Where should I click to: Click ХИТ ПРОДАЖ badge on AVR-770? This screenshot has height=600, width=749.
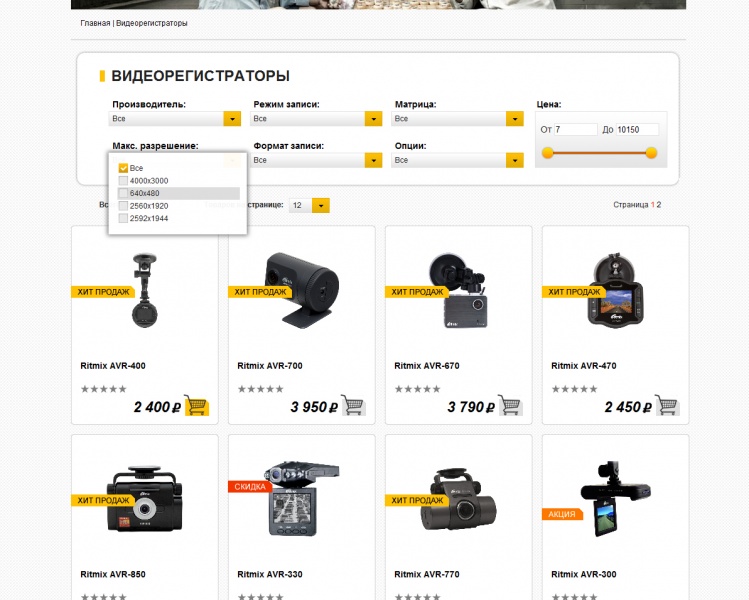tap(417, 501)
